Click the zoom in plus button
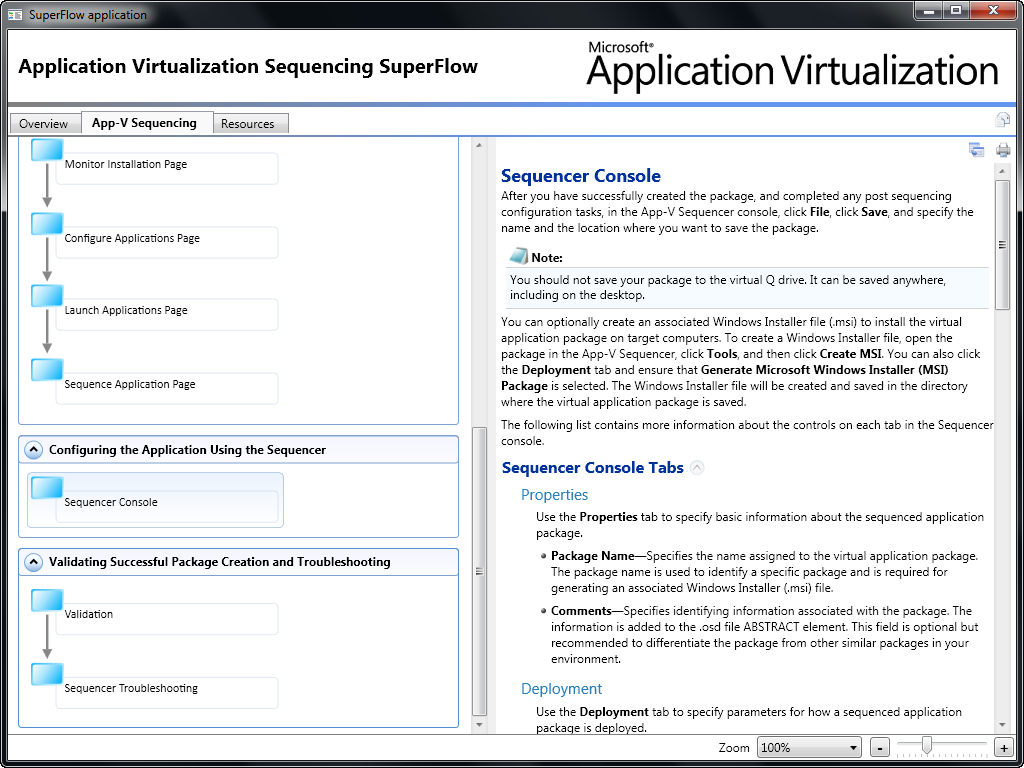 coord(1002,748)
